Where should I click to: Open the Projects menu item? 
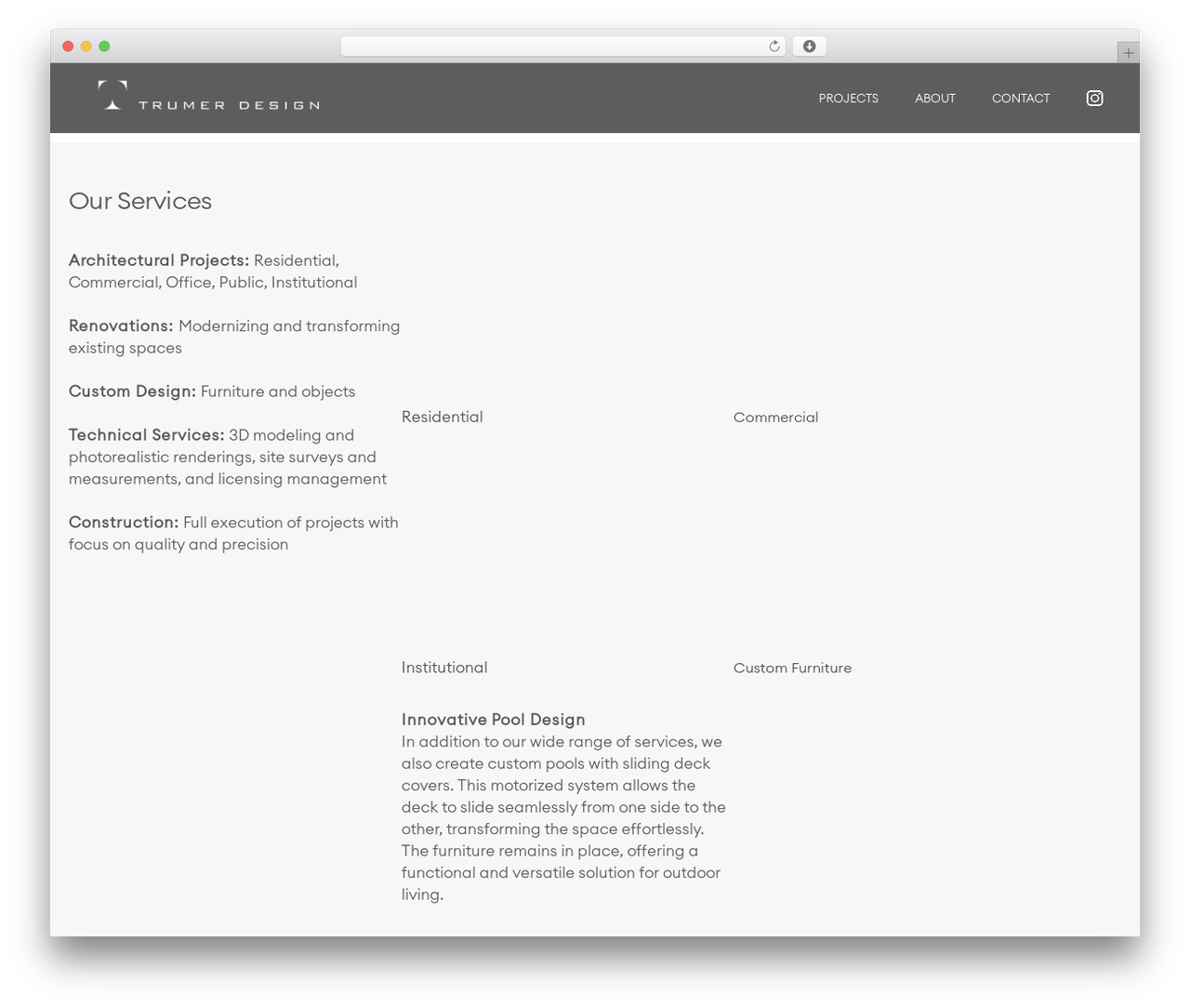point(848,98)
